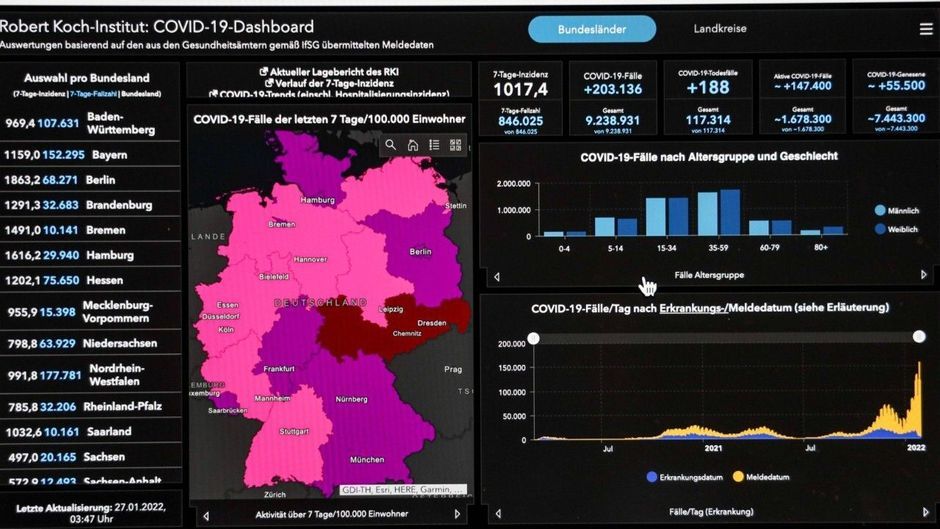Select Mecklenburg-Vorpommern in the list

[x=90, y=312]
